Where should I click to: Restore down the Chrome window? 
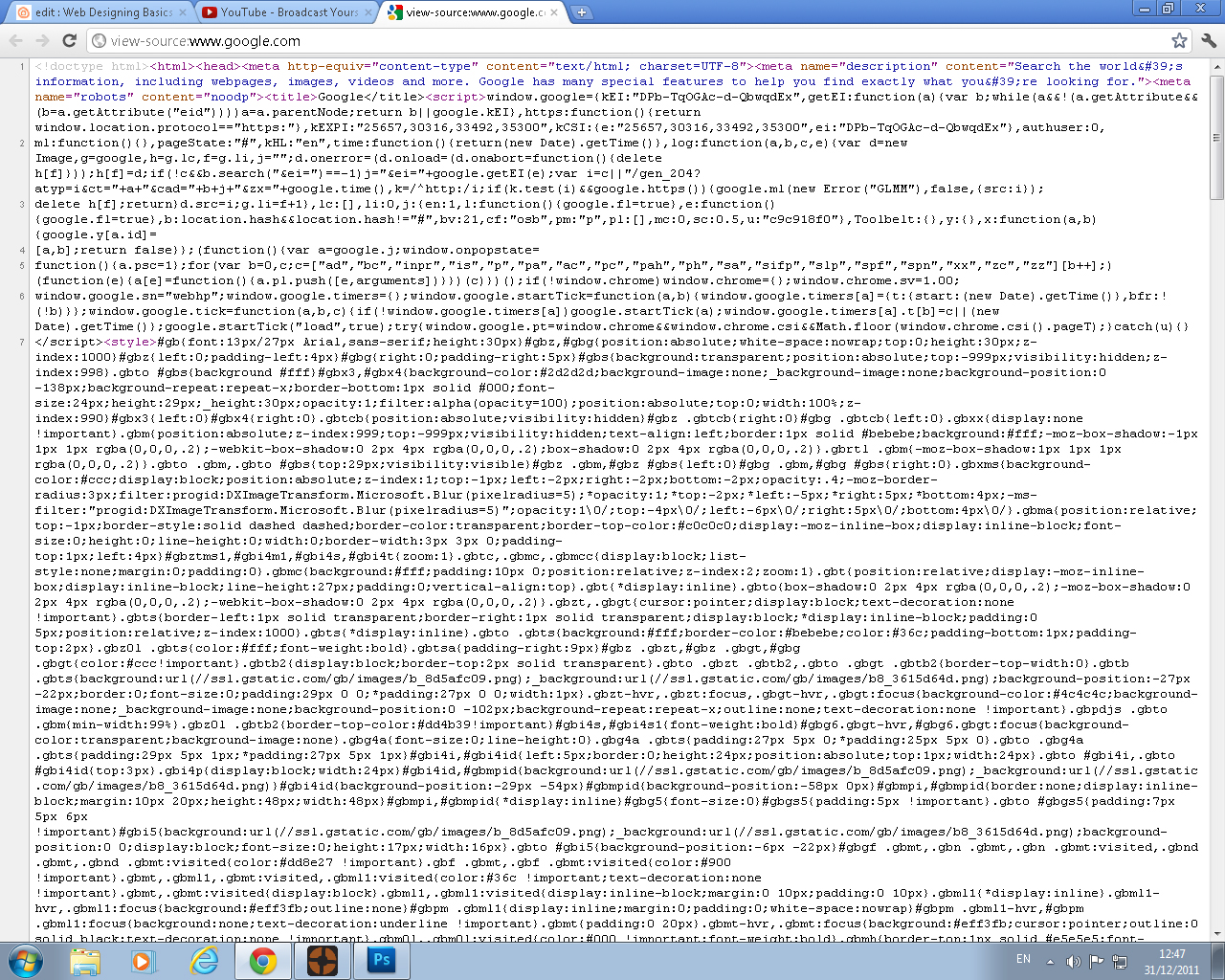coord(1169,9)
